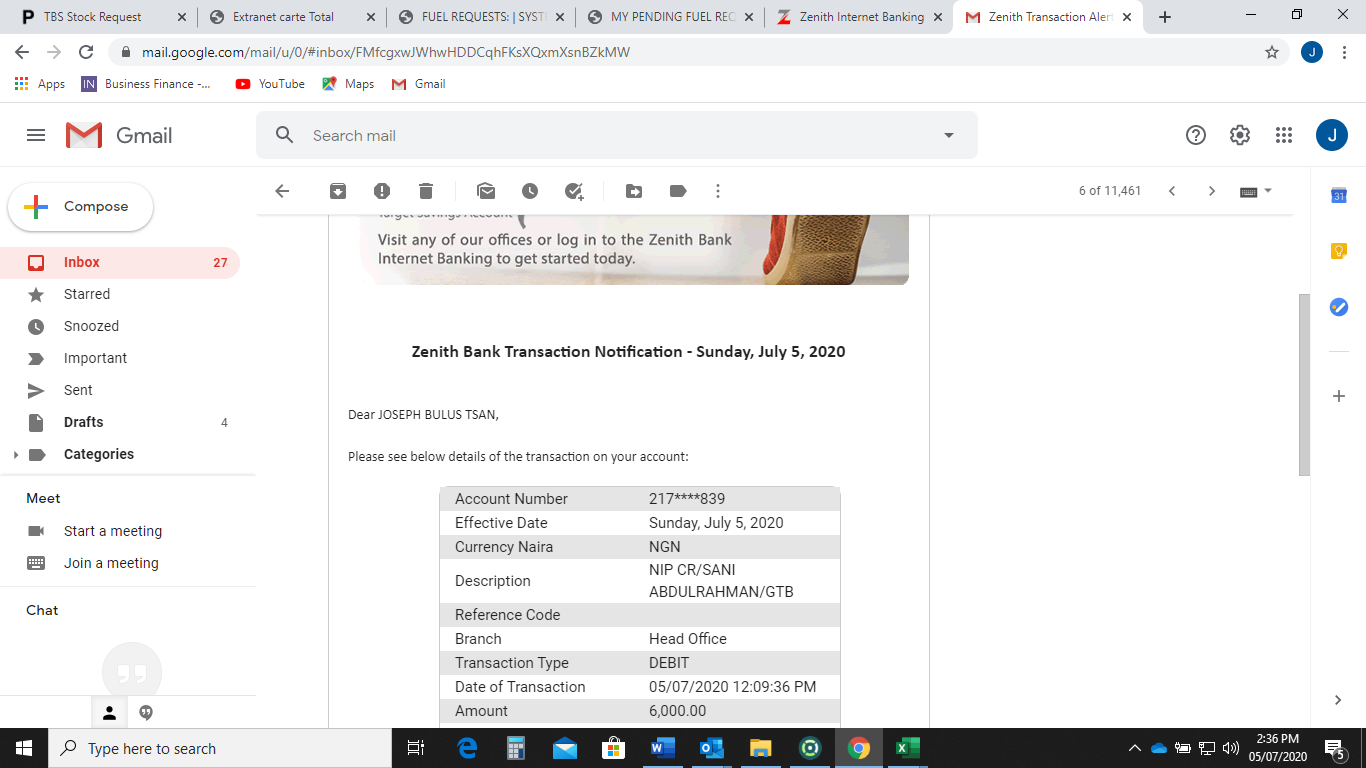Reload the current page
Screen dimensions: 1366x768
tap(86, 52)
